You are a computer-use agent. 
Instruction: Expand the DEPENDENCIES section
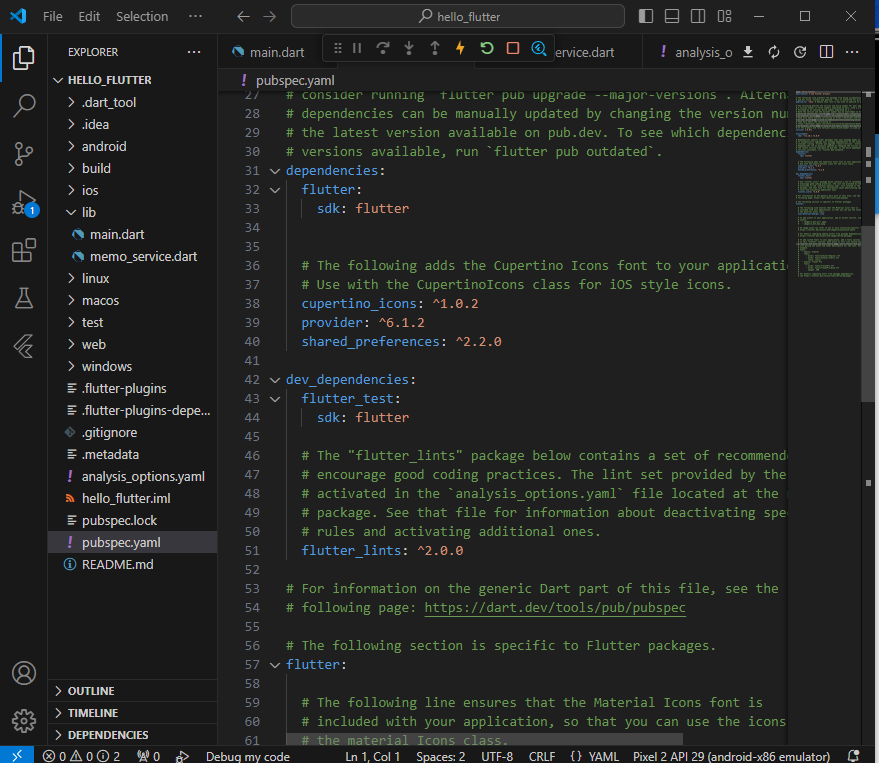(132, 734)
